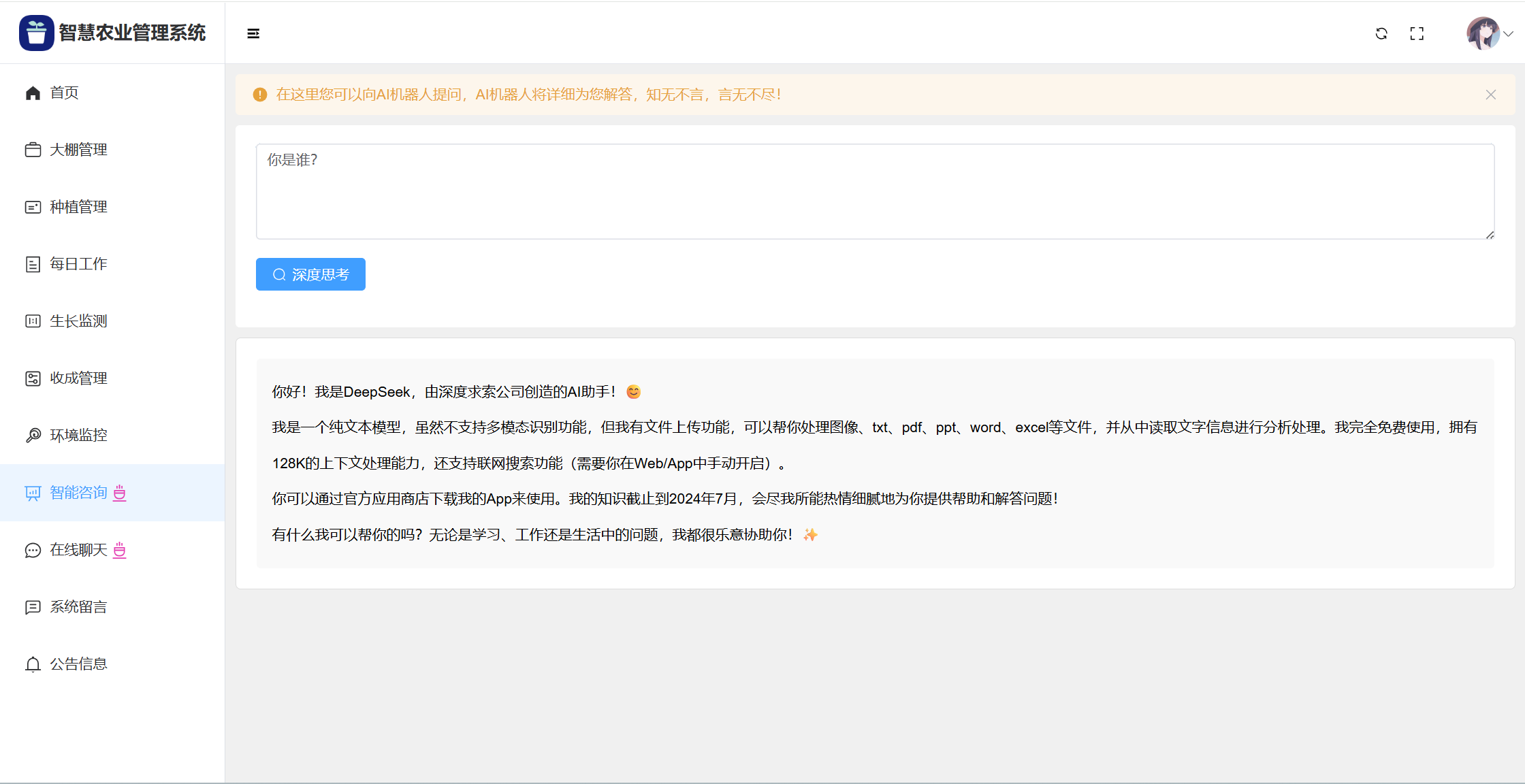The height and width of the screenshot is (784, 1525).
Task: Click the textarea resize handle corner
Action: pos(1490,235)
